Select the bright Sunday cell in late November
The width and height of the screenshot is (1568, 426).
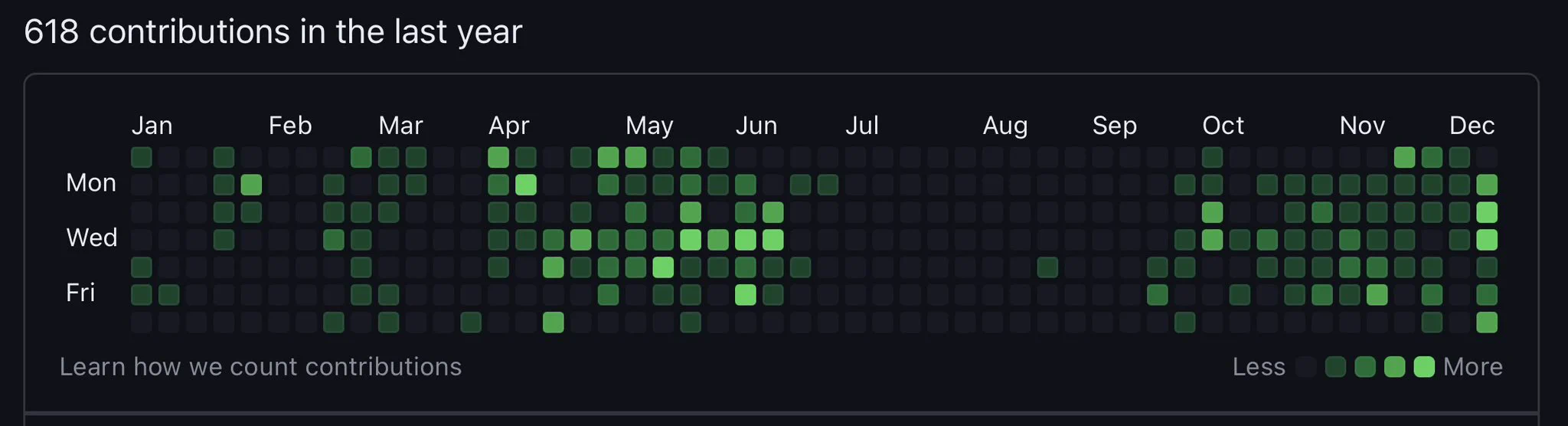click(1405, 157)
